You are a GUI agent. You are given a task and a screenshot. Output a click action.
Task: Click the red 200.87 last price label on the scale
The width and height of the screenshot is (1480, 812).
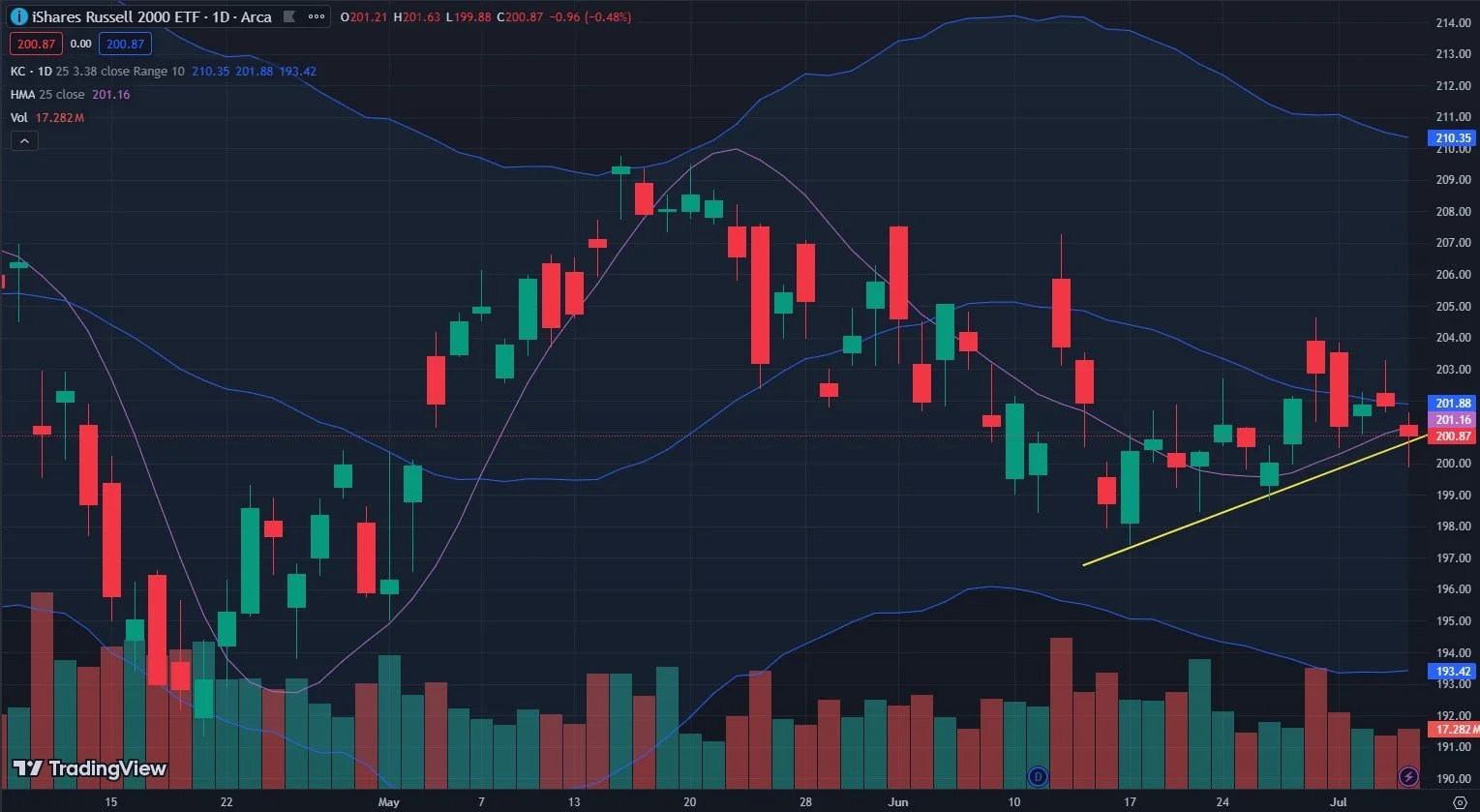(x=1454, y=436)
